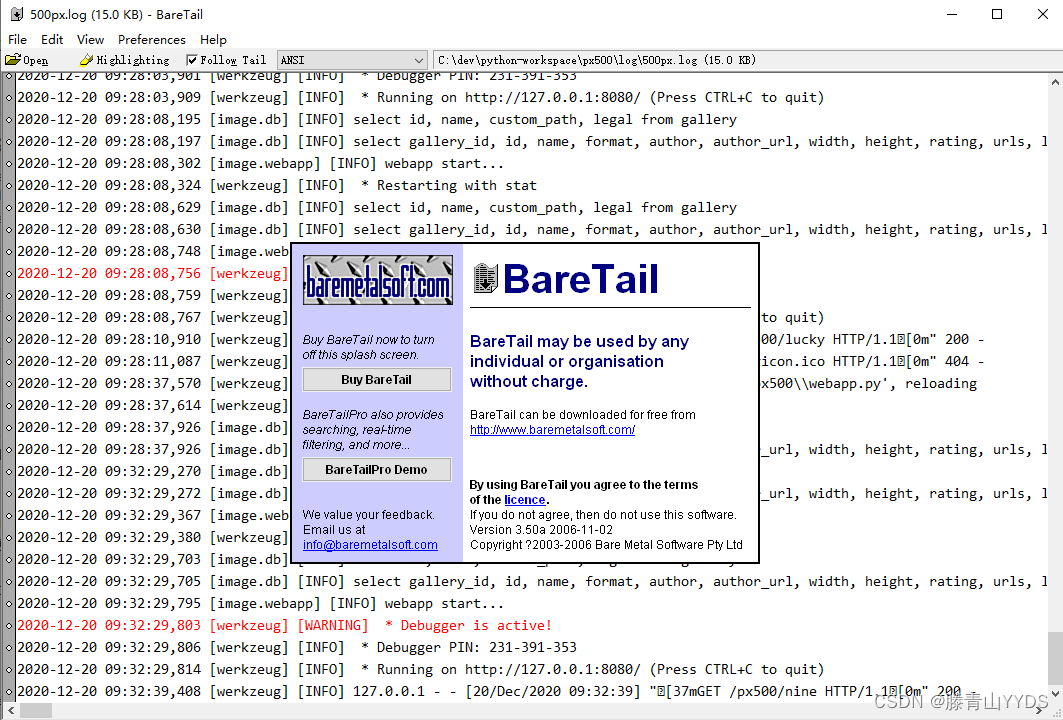Open the Help menu
This screenshot has height=720, width=1063.
pos(213,39)
